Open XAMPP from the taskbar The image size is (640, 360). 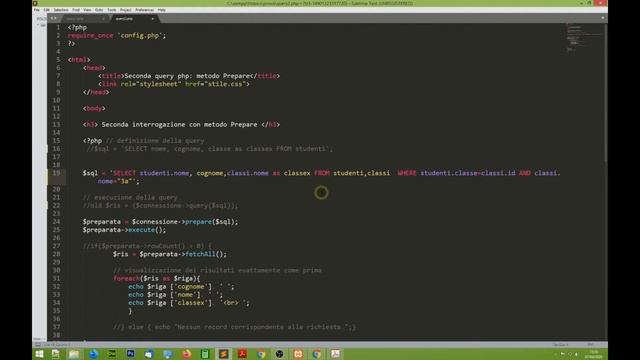tap(298, 354)
